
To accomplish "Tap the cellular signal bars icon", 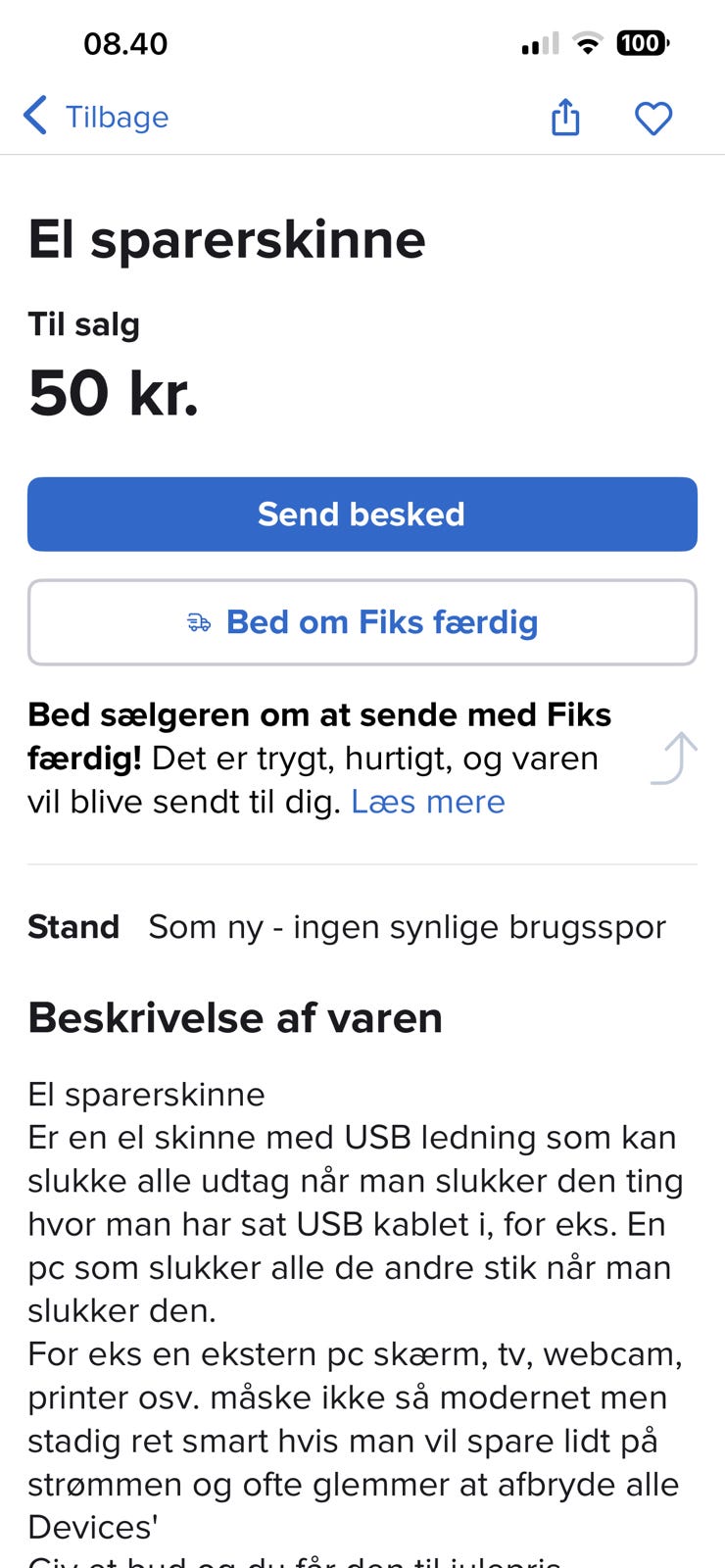I will click(x=540, y=43).
